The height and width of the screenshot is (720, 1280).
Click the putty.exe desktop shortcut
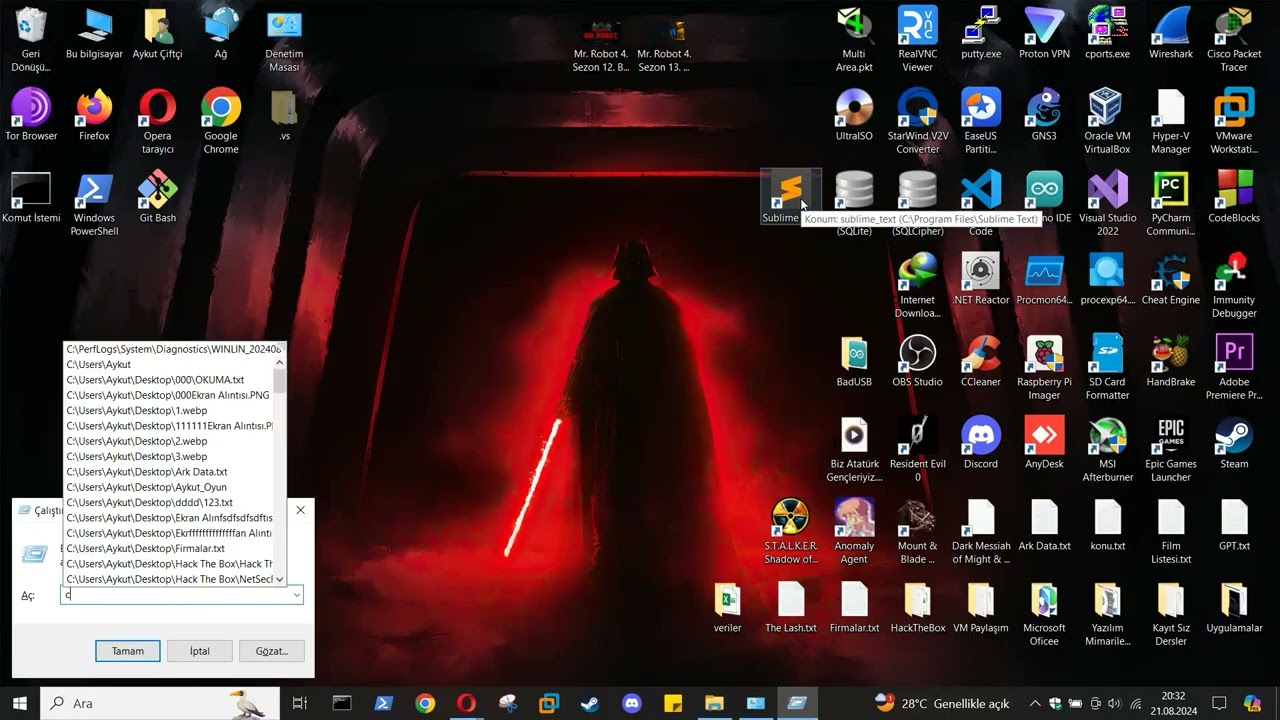click(981, 33)
